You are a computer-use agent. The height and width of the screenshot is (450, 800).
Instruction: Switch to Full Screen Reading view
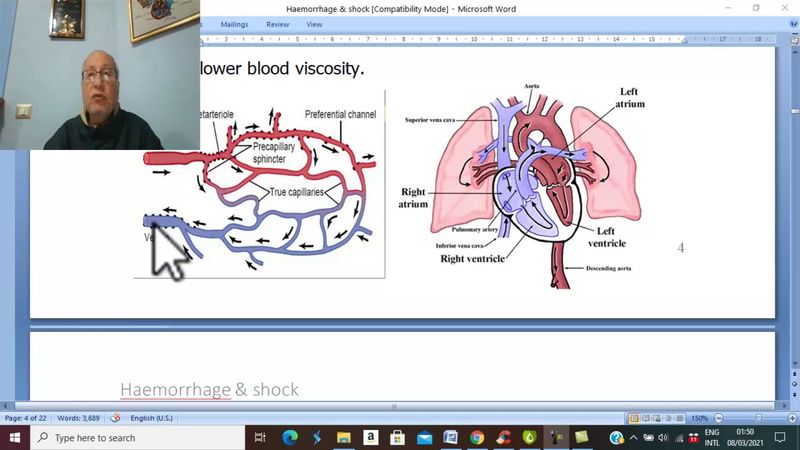[645, 418]
